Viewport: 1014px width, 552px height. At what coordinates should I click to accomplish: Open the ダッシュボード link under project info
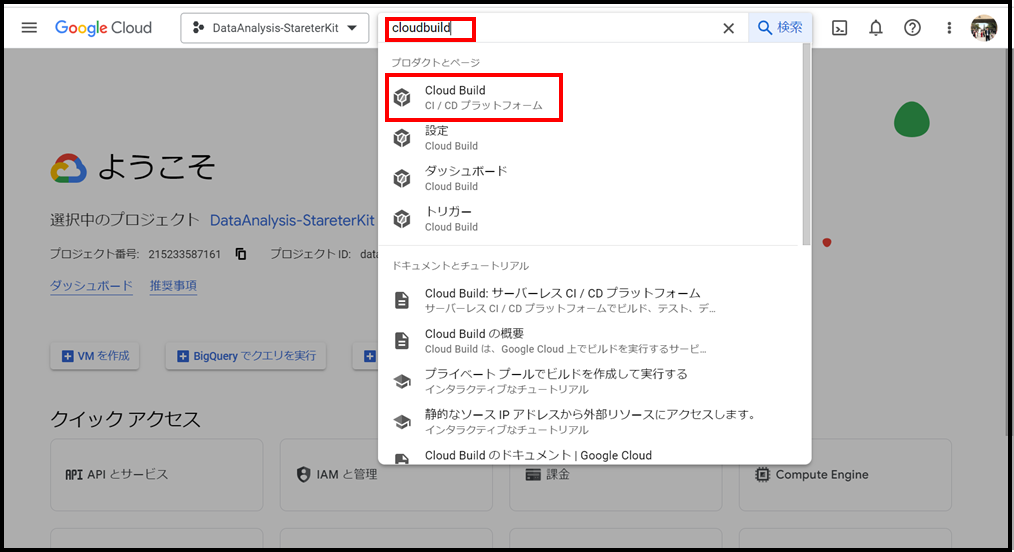tap(91, 286)
